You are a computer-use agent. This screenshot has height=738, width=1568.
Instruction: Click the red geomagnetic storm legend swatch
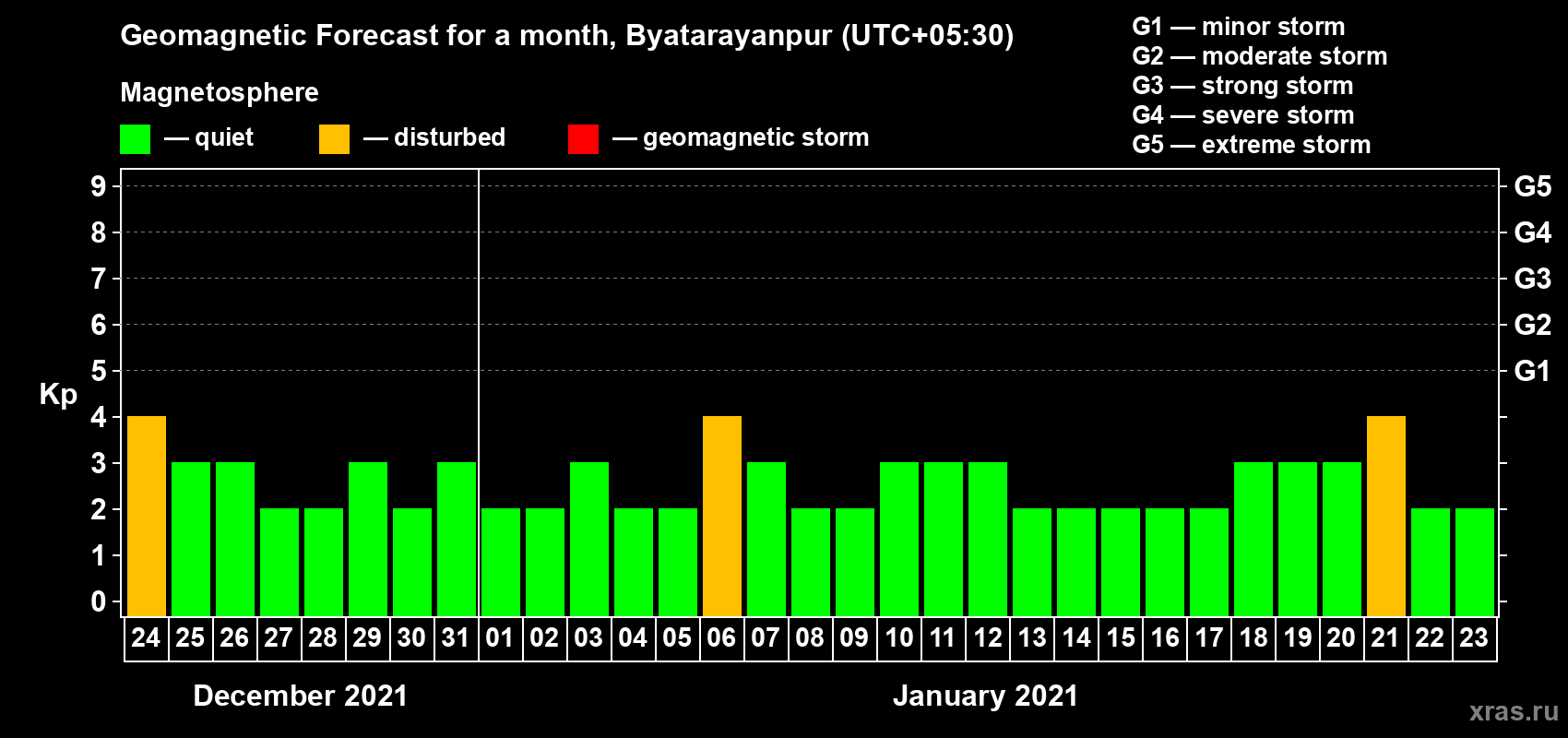coord(584,139)
